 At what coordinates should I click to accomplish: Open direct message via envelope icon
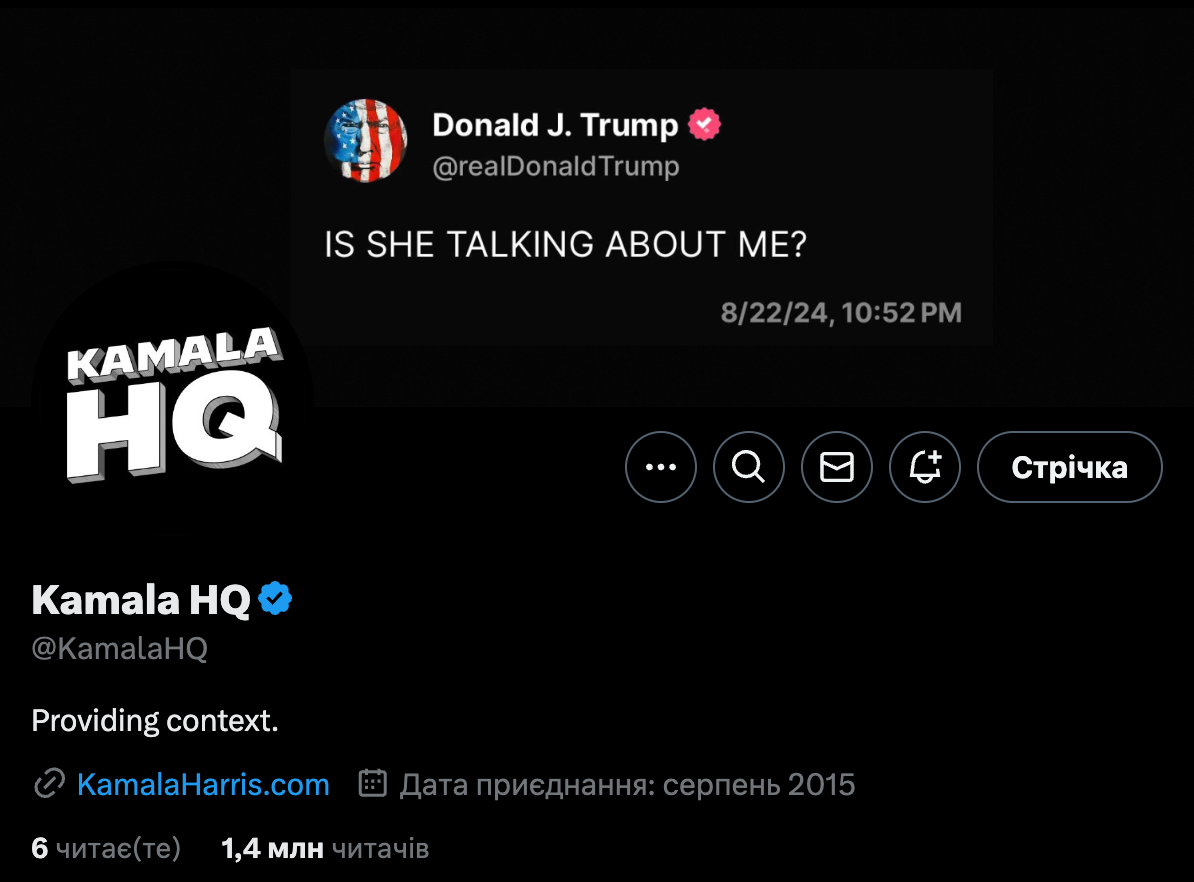pyautogui.click(x=837, y=467)
